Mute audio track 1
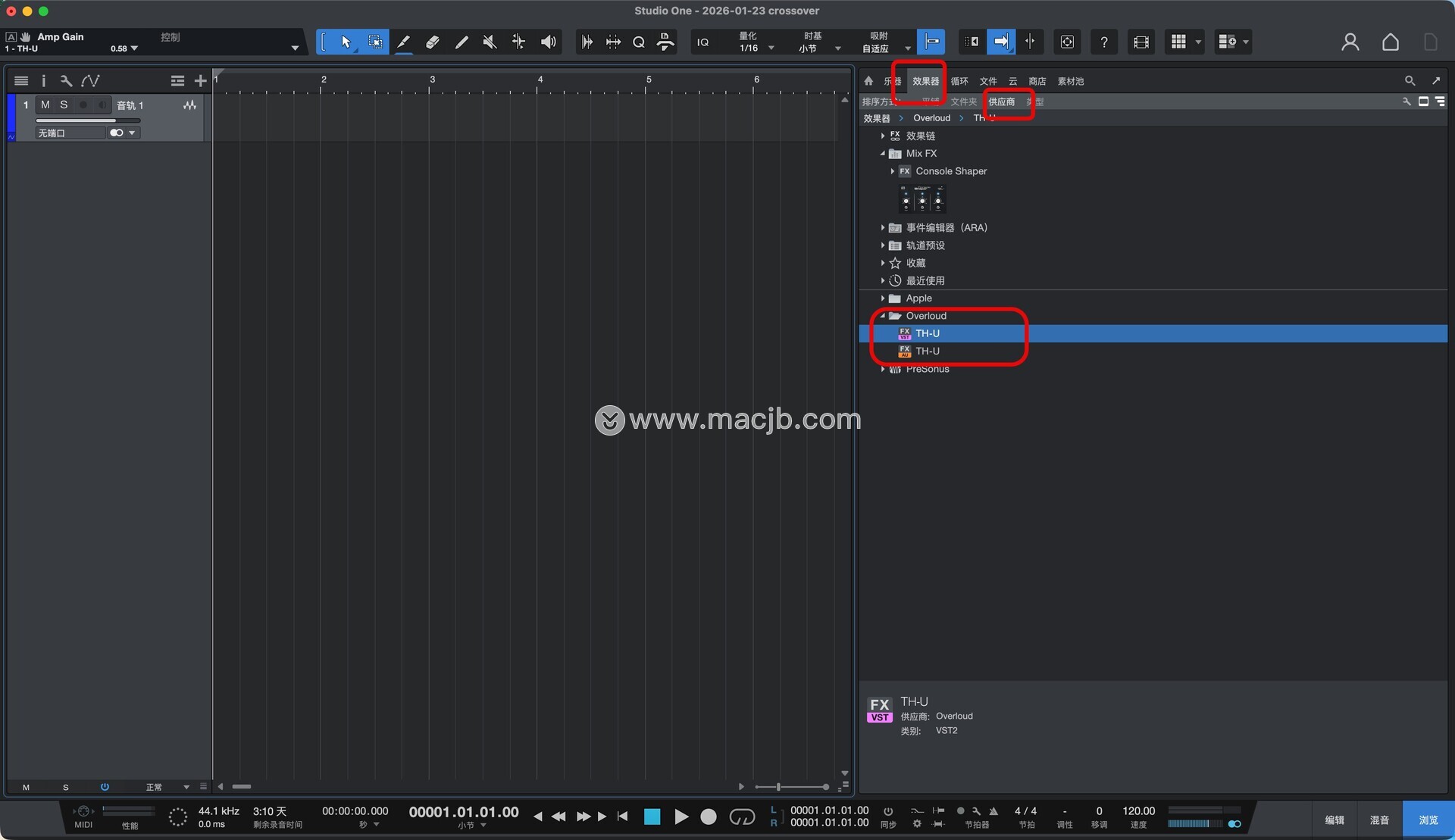 [x=45, y=105]
